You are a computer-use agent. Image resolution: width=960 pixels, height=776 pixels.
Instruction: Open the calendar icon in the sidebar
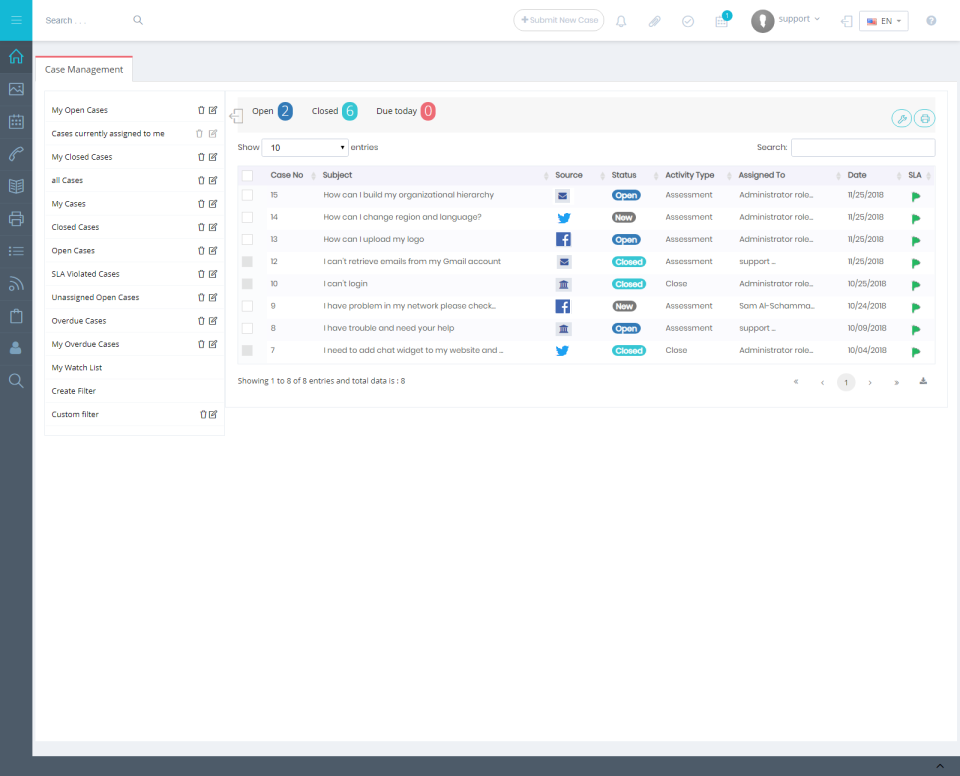tap(15, 121)
